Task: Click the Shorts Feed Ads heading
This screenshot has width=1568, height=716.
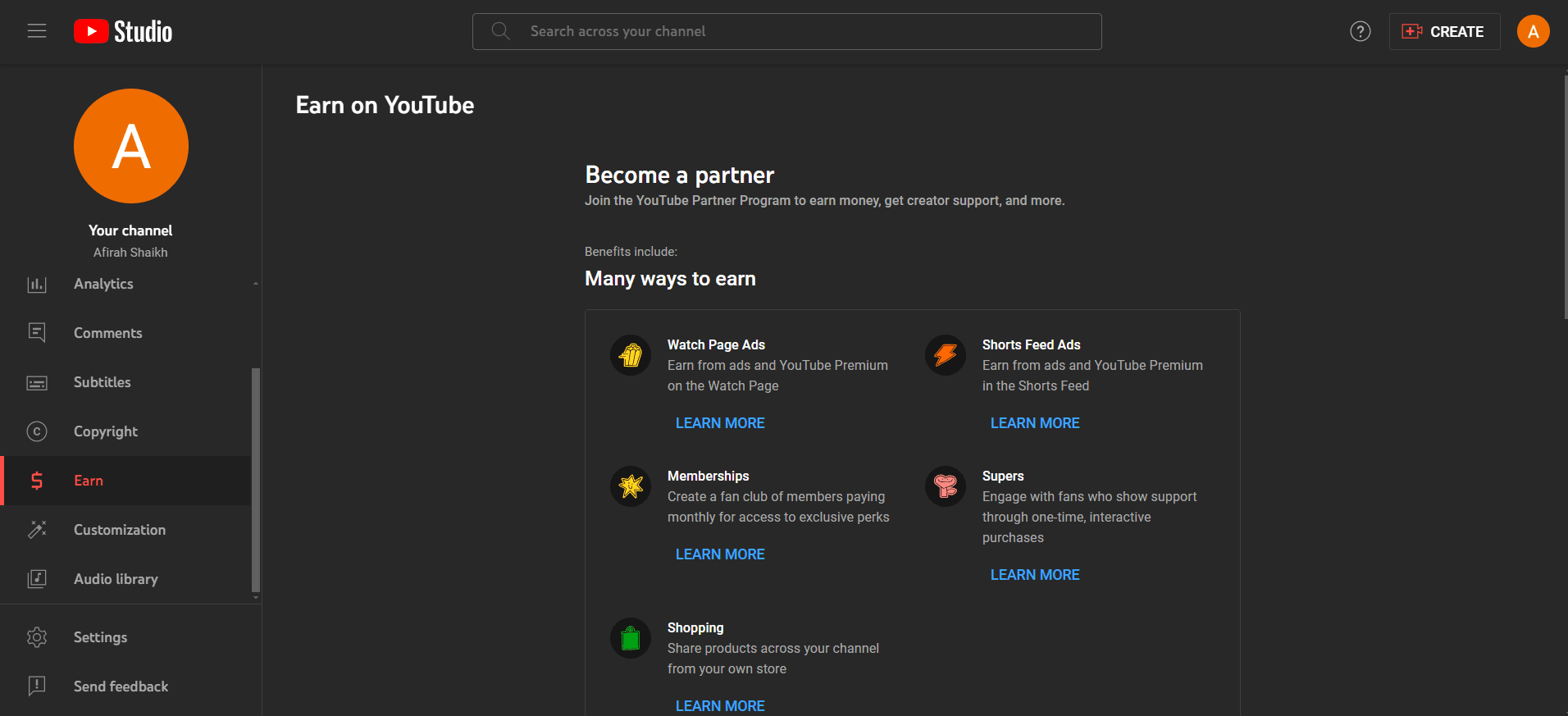Action: [1031, 344]
